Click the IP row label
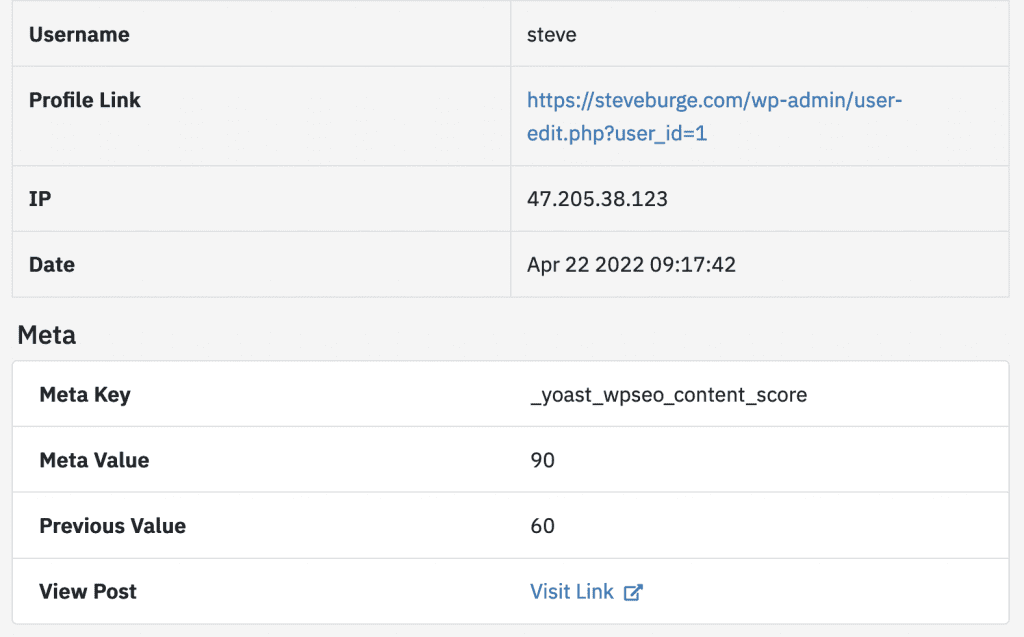The image size is (1024, 637). (40, 199)
